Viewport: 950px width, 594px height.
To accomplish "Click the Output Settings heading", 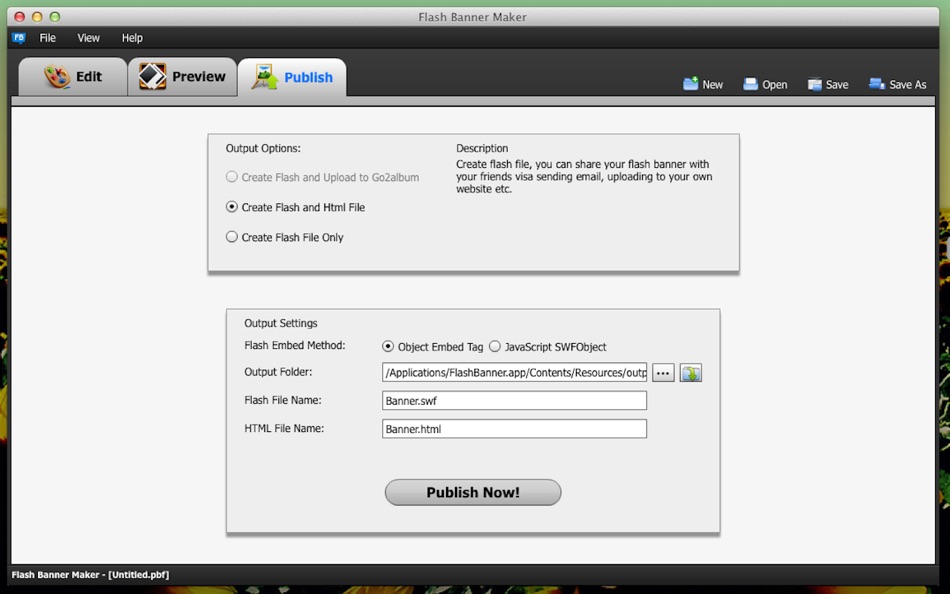I will [281, 323].
